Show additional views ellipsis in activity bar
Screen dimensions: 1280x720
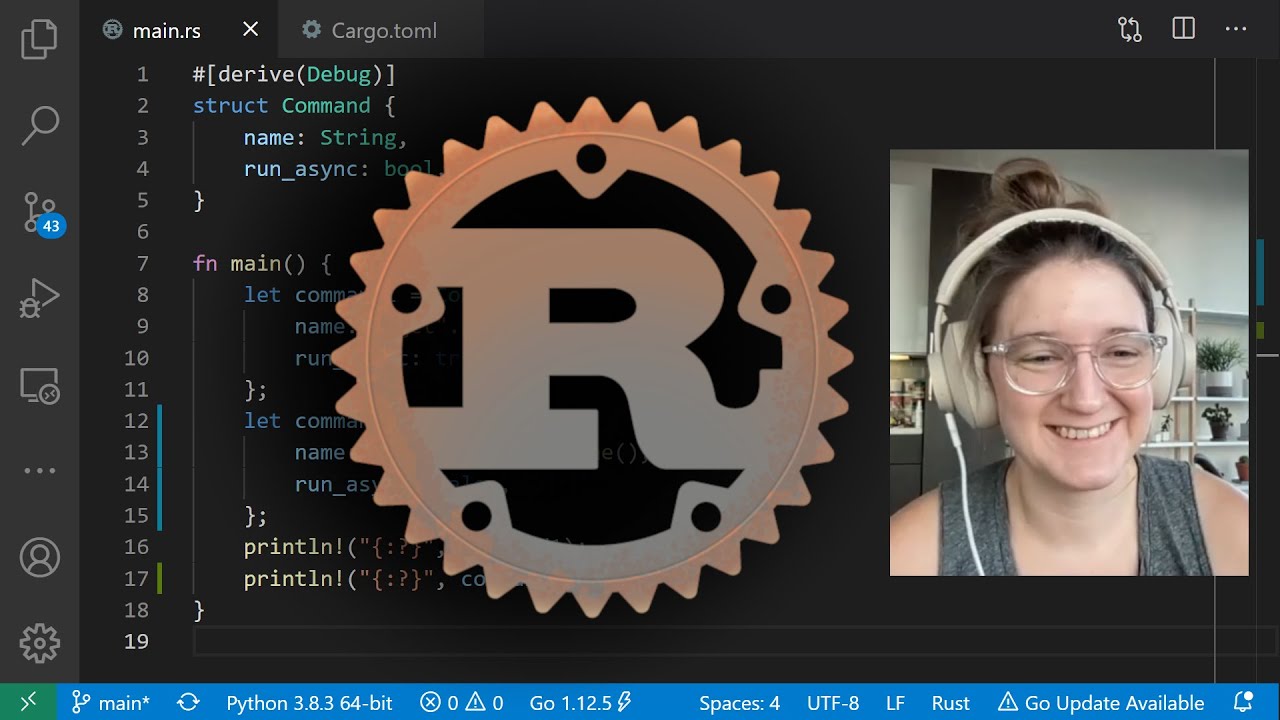tap(40, 470)
